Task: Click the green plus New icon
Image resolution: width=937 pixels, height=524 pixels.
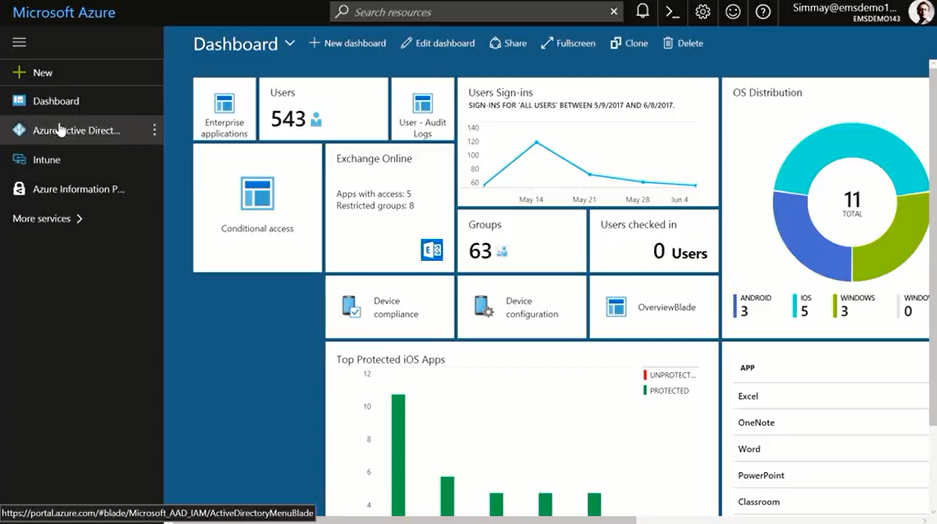Action: [19, 72]
